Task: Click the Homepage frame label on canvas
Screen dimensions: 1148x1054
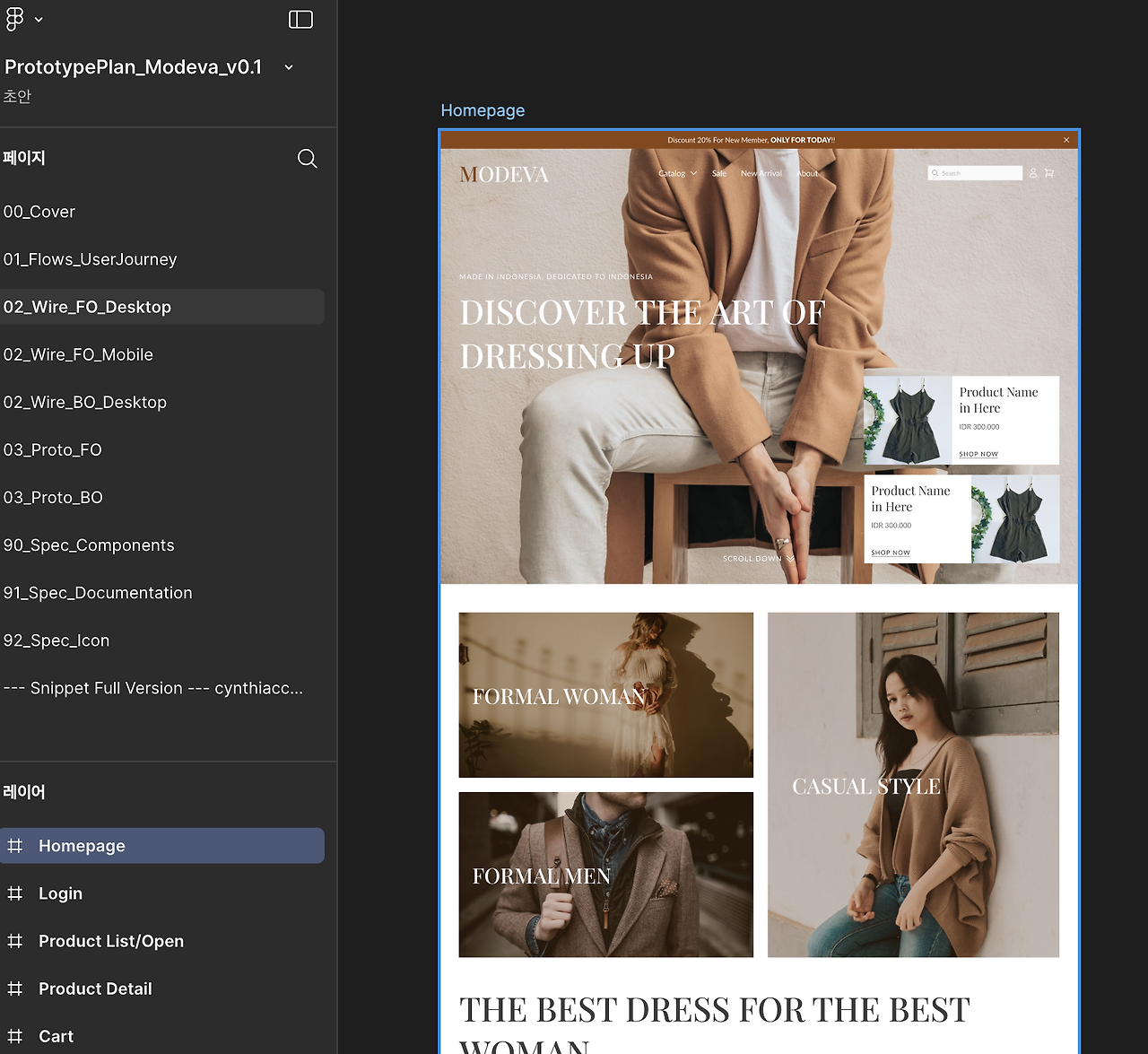Action: 483,110
